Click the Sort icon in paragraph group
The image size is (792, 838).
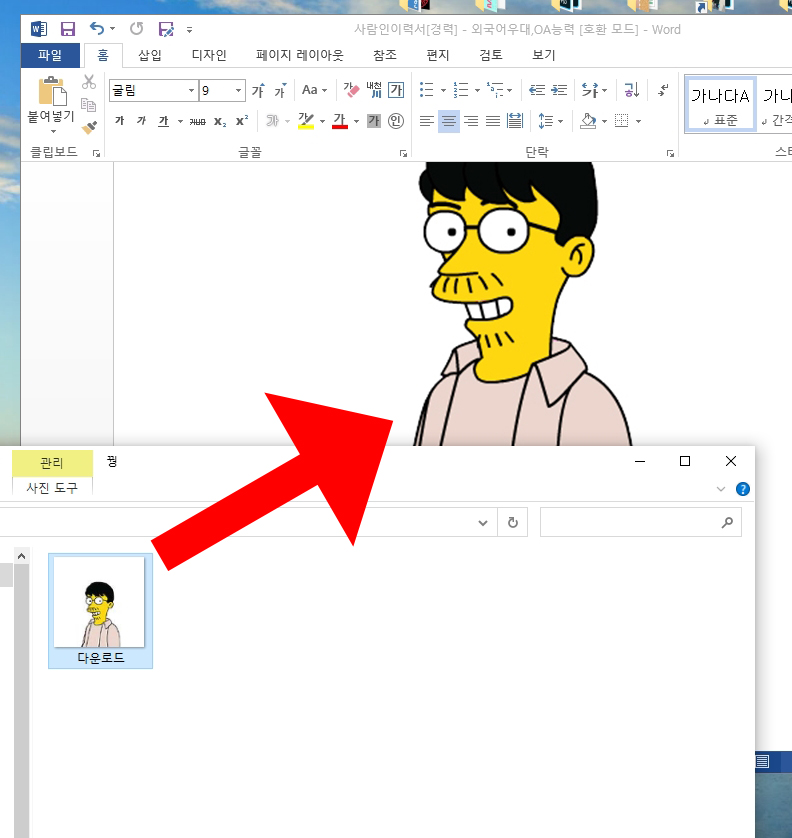pyautogui.click(x=631, y=90)
